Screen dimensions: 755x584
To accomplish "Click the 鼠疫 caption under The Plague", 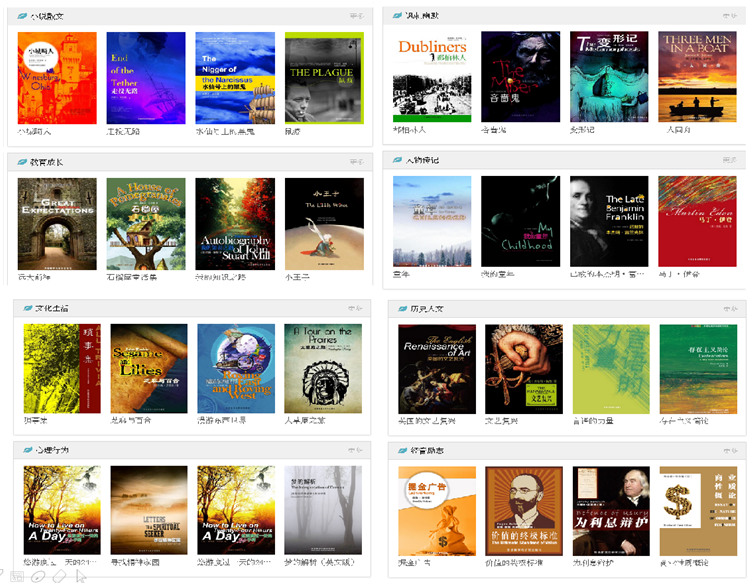I will pyautogui.click(x=292, y=131).
